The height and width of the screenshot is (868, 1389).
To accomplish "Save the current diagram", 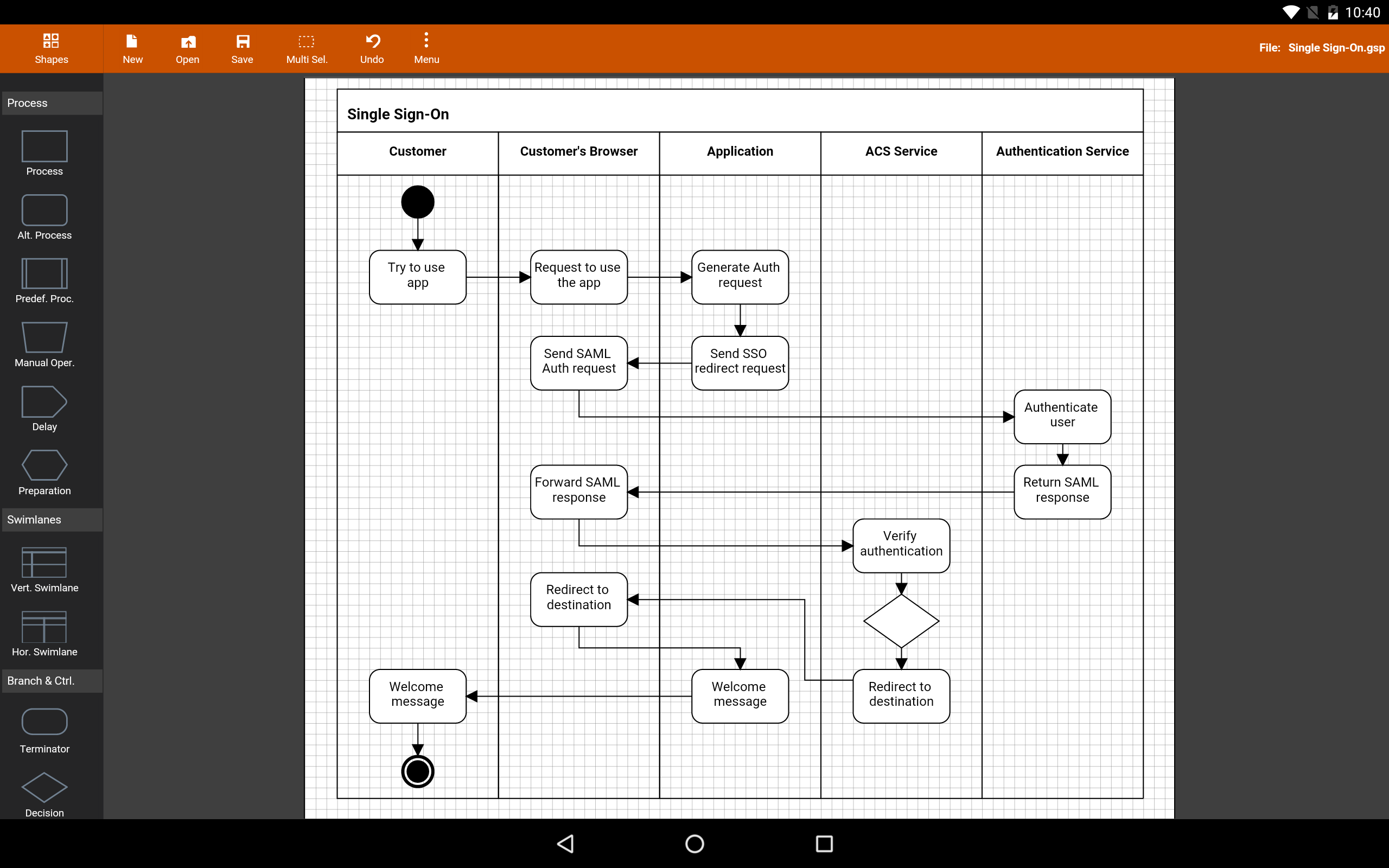I will pyautogui.click(x=242, y=48).
